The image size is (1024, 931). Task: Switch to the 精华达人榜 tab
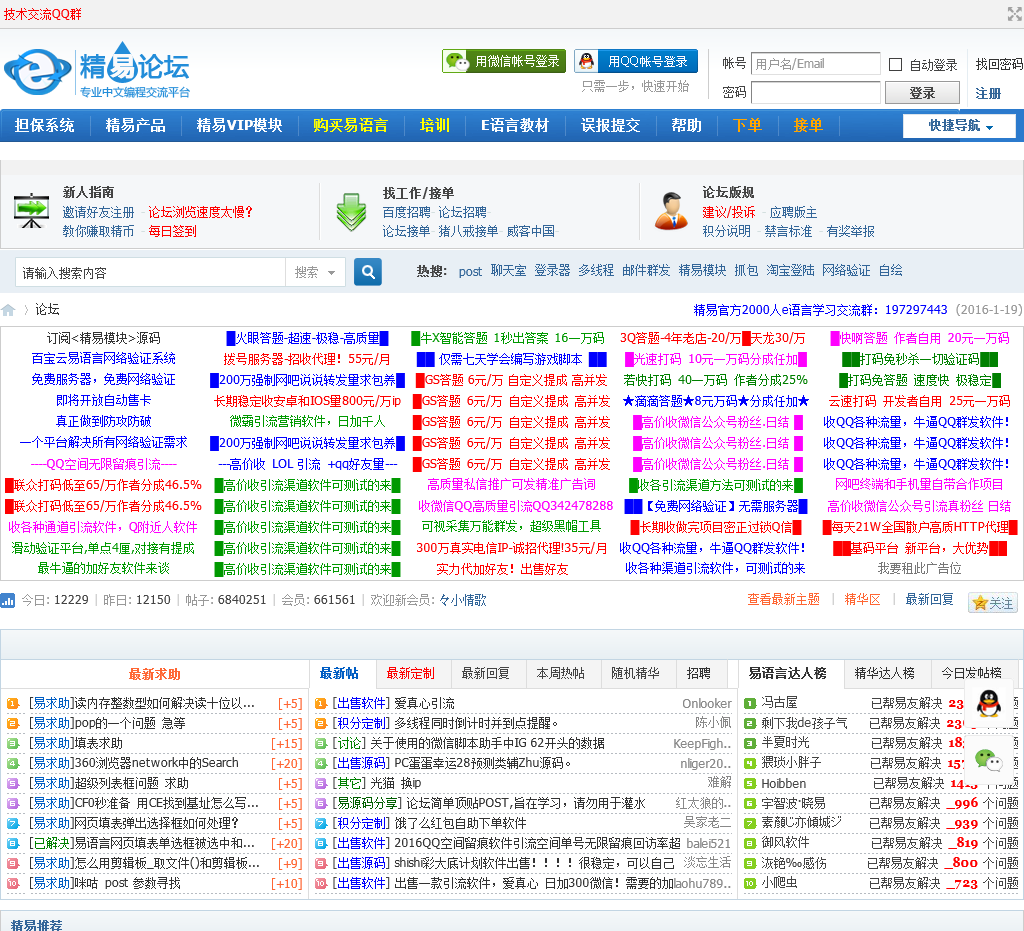884,673
